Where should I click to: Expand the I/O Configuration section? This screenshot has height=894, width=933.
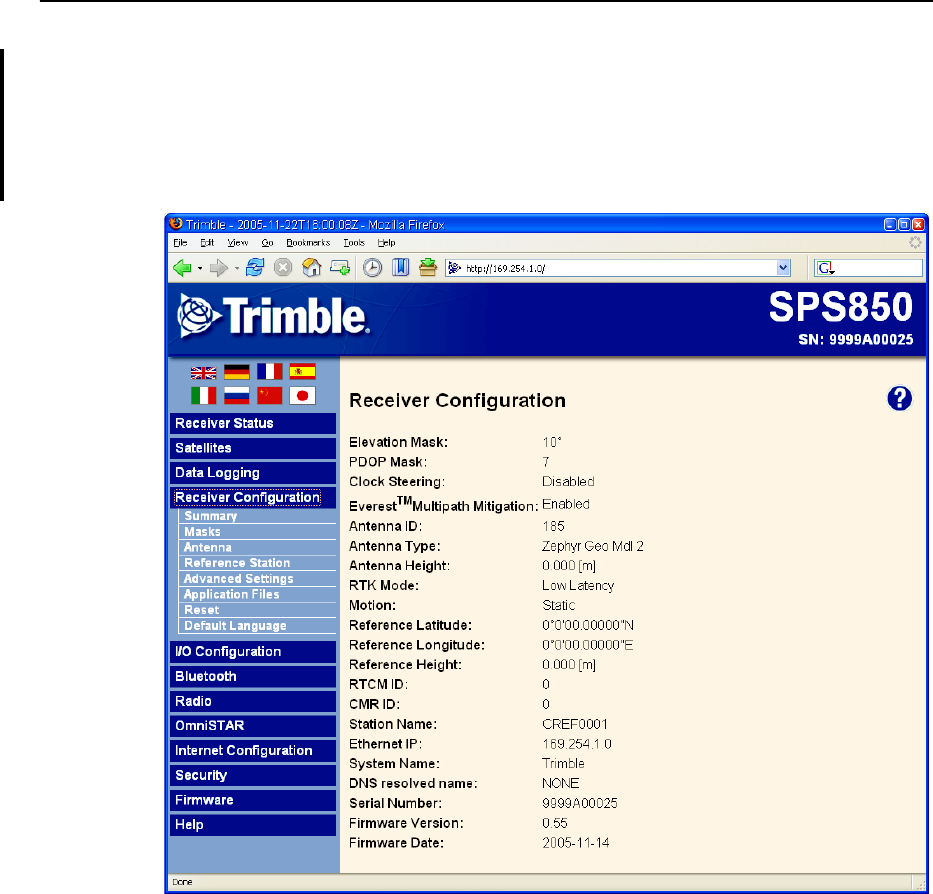253,652
